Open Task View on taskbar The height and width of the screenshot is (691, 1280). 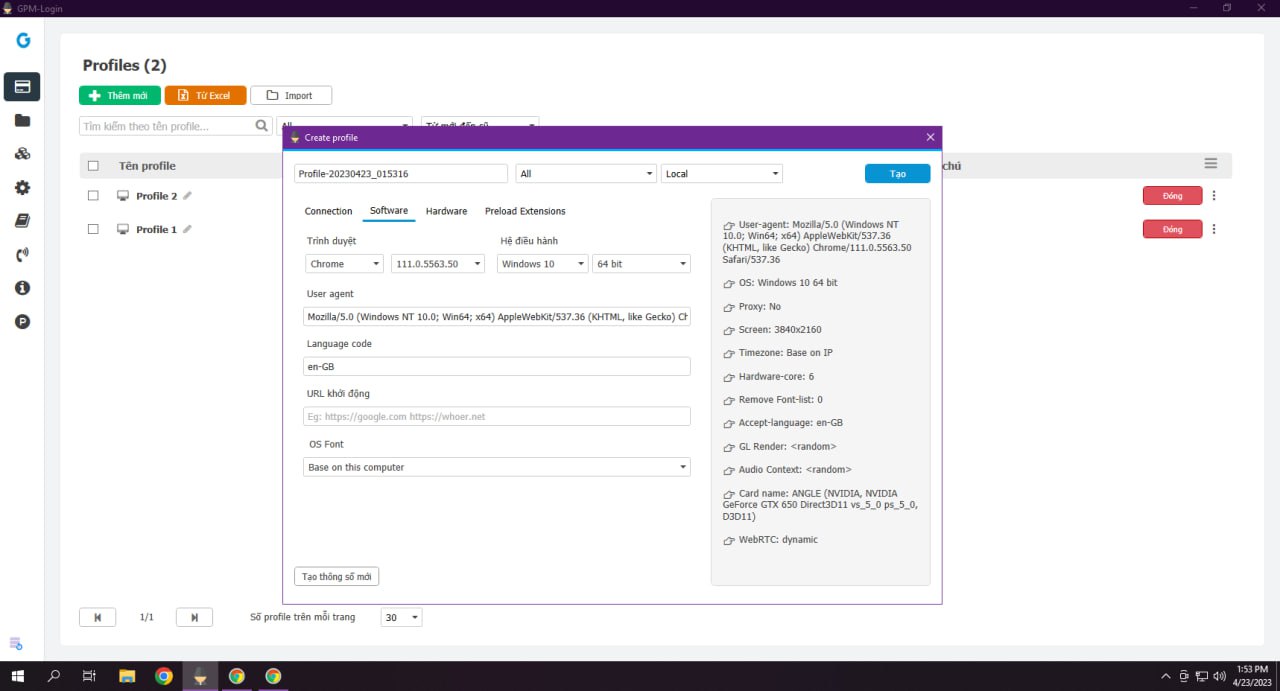[x=89, y=676]
